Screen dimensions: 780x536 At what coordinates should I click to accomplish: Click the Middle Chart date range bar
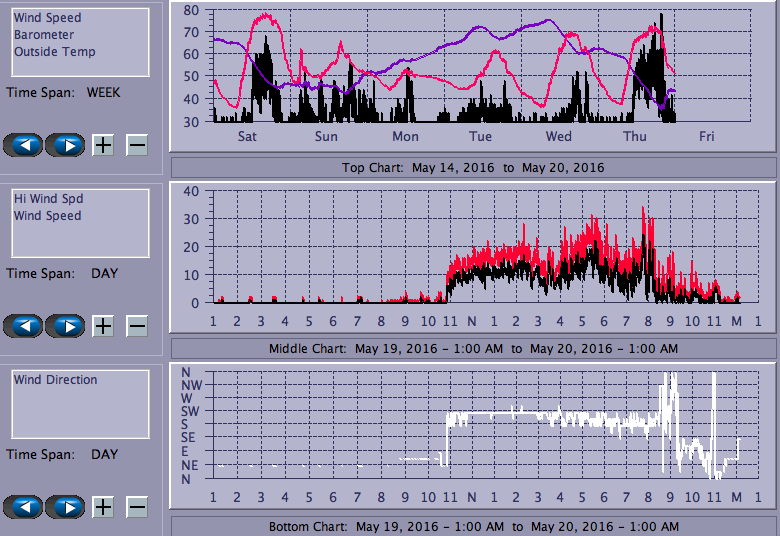pos(473,348)
